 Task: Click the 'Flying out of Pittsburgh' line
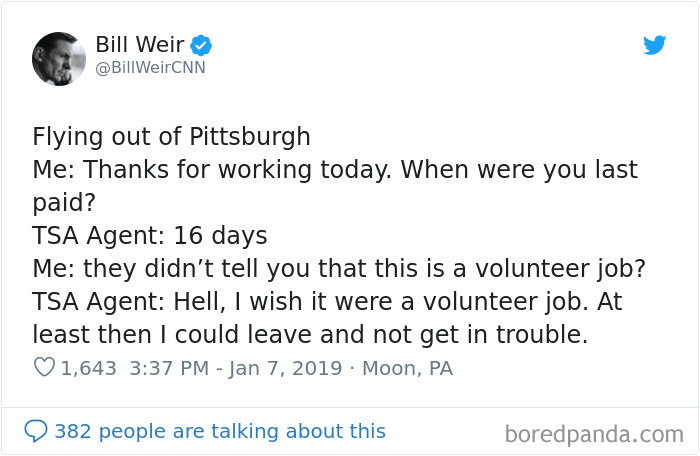coord(171,137)
